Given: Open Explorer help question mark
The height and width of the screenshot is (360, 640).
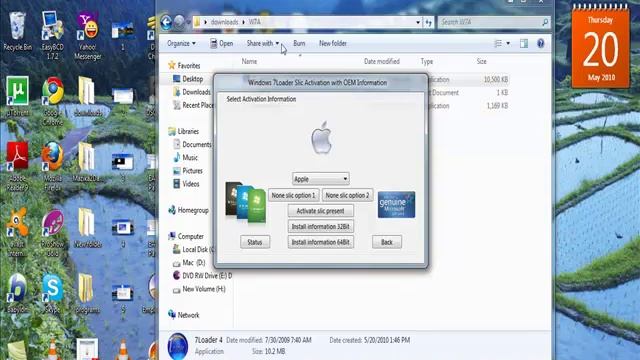Looking at the screenshot, I should click(540, 43).
